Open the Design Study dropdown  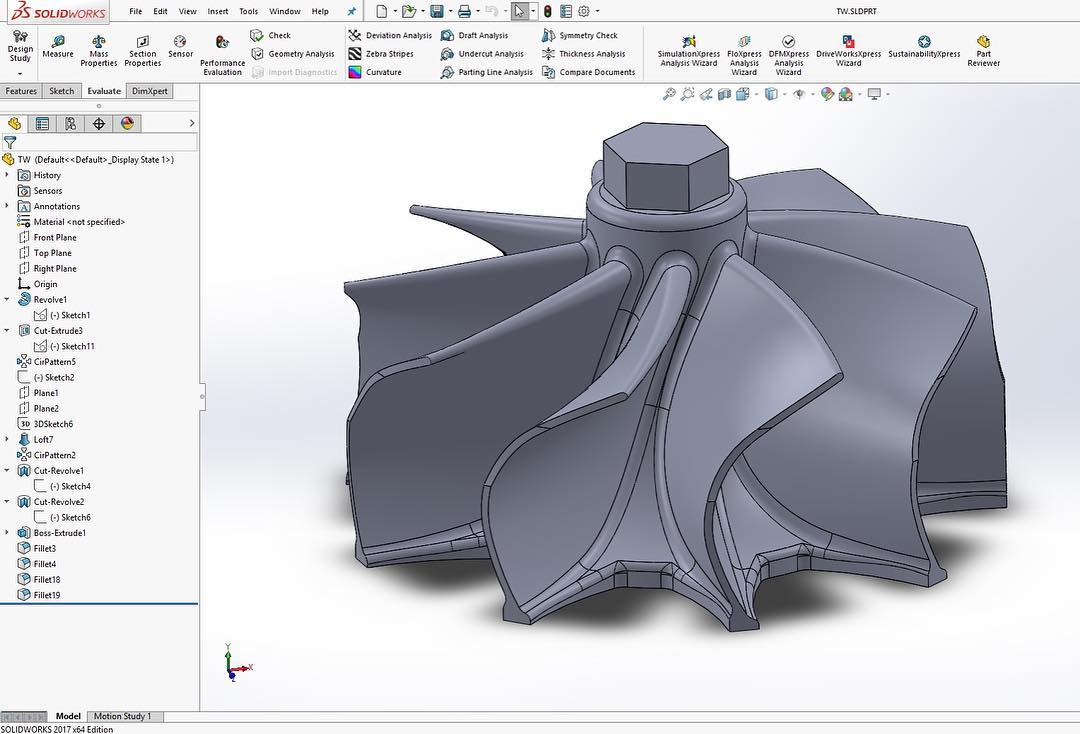pyautogui.click(x=20, y=73)
